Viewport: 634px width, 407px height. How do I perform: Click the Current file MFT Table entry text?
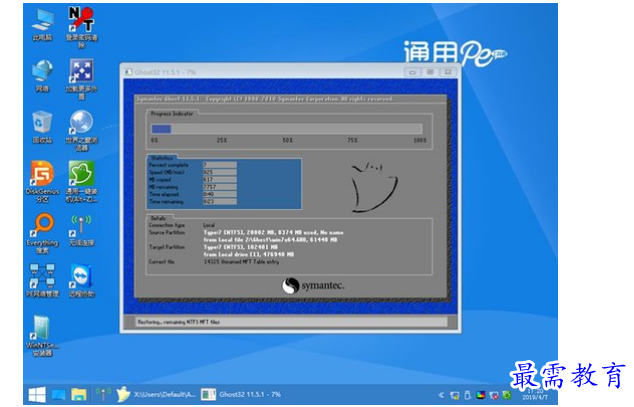[241, 261]
